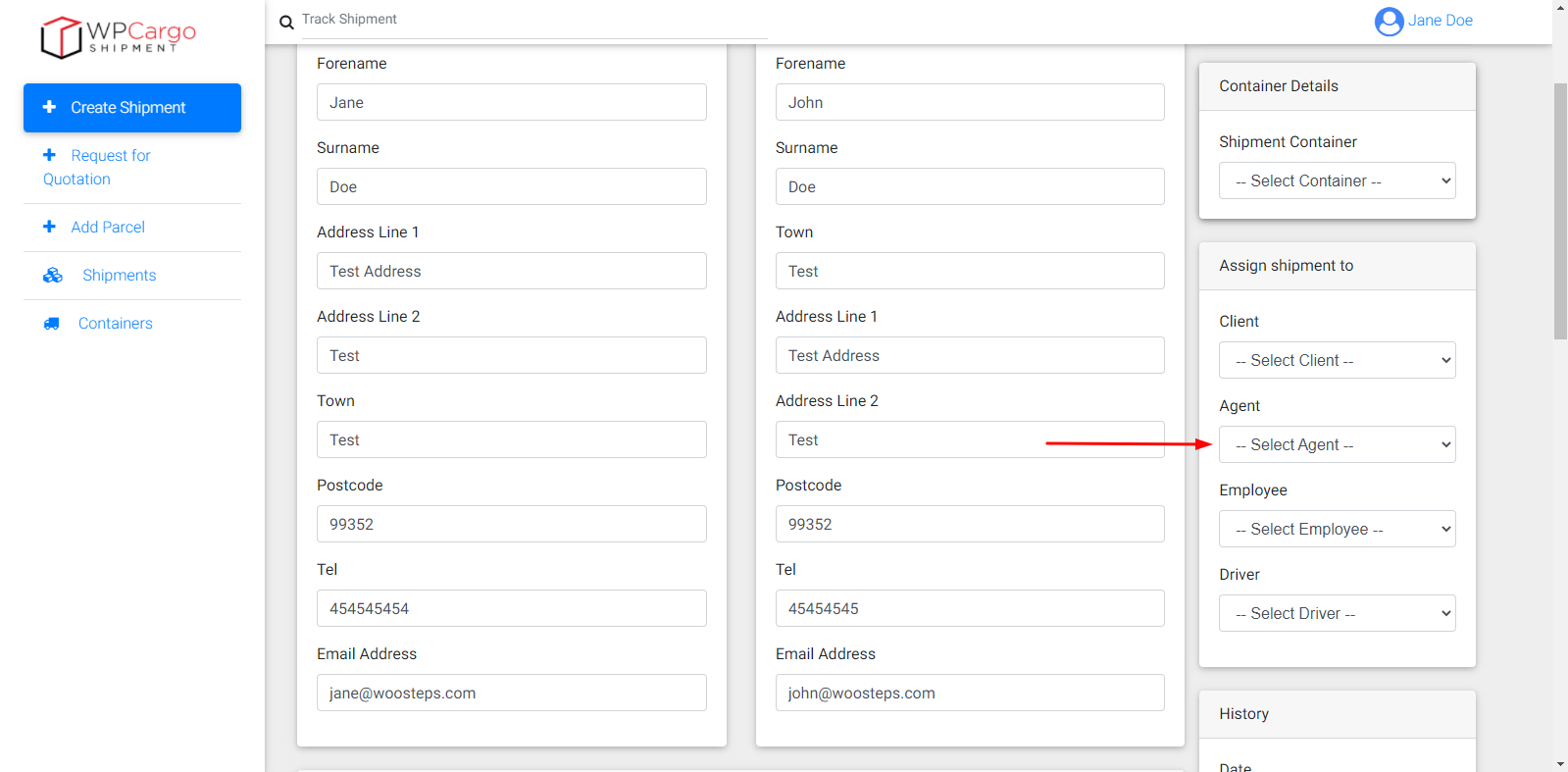Go to the Containers menu item
The width and height of the screenshot is (1568, 772).
tap(115, 324)
